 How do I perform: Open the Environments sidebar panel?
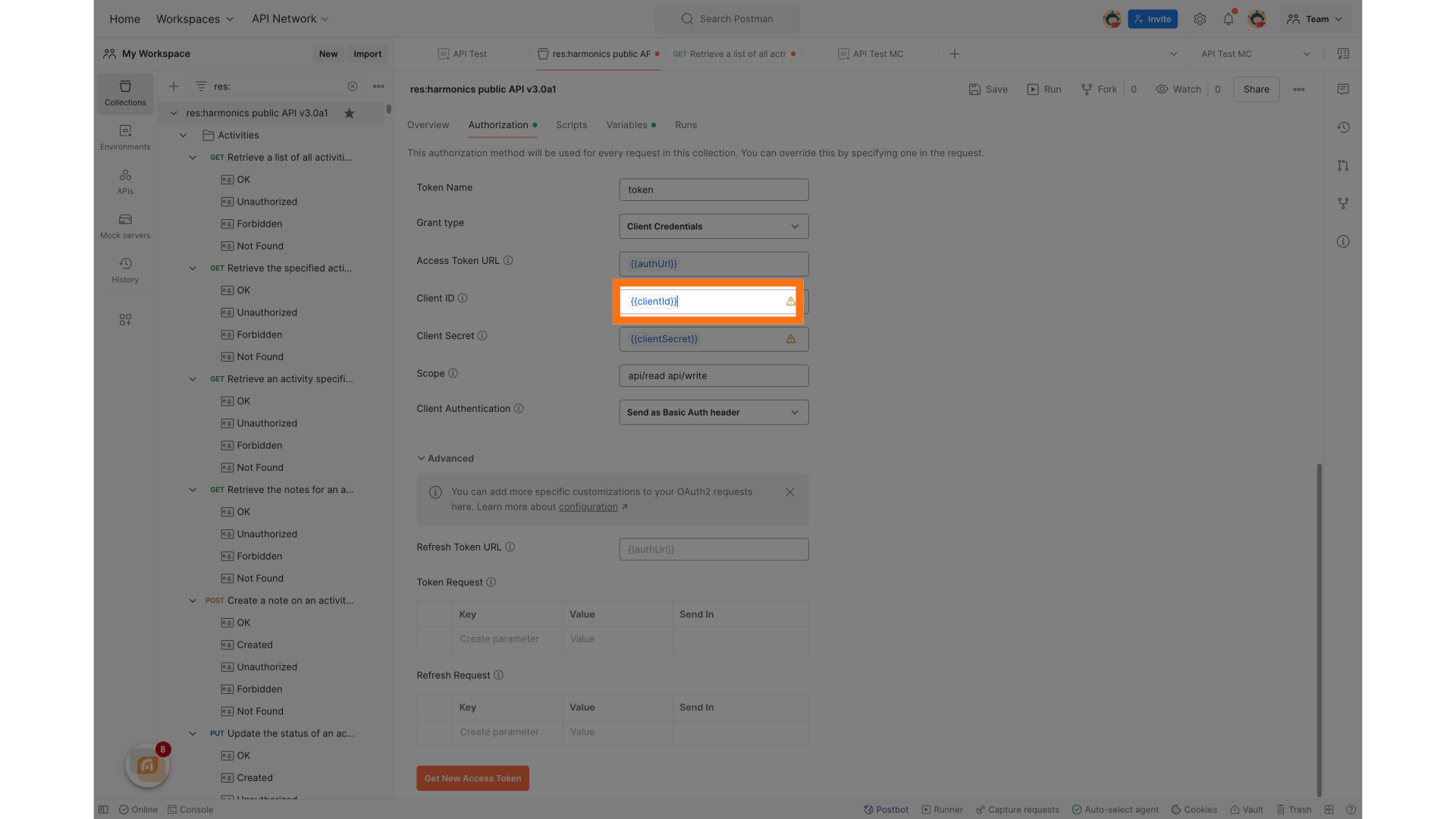click(x=124, y=137)
